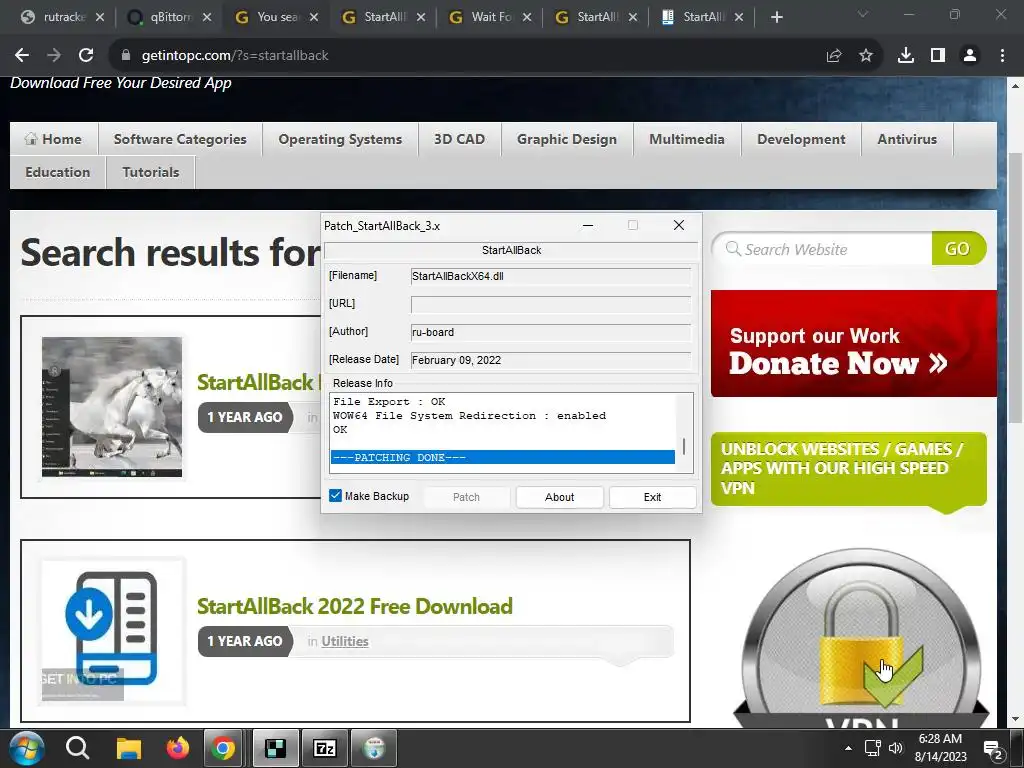Open Chrome profile avatar

tap(970, 56)
